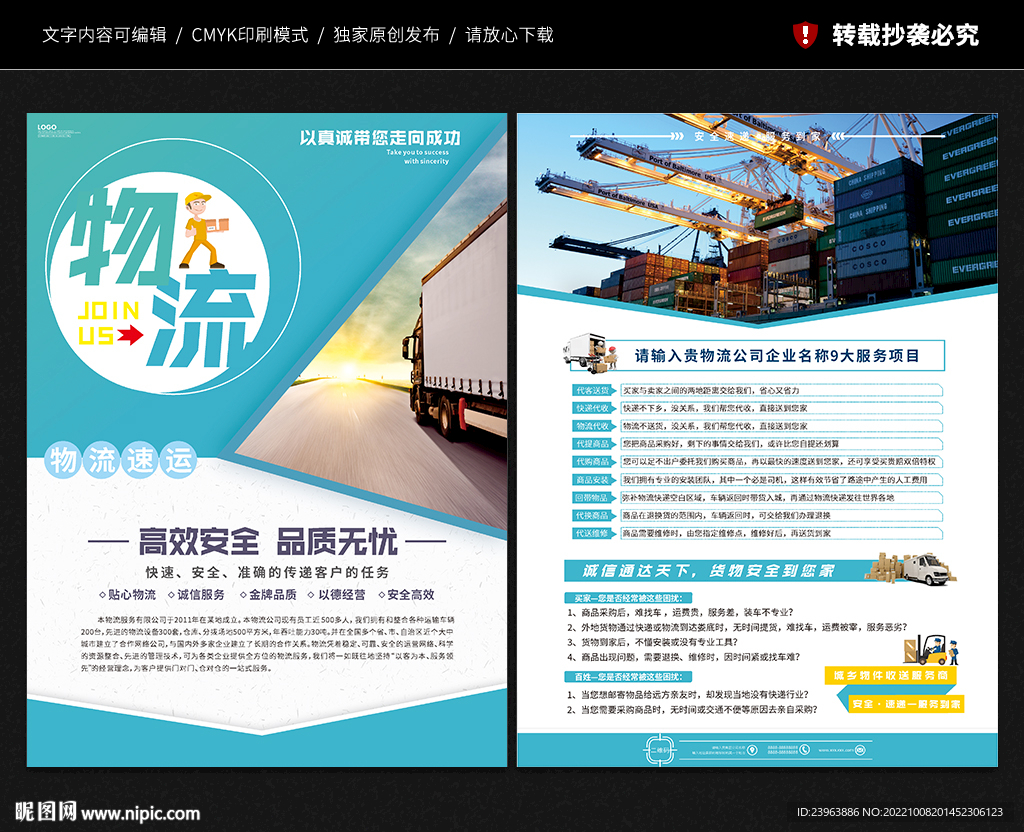Click the description 商品需要维修时，由您指定维修点
The width and height of the screenshot is (1024, 832).
pyautogui.click(x=726, y=534)
